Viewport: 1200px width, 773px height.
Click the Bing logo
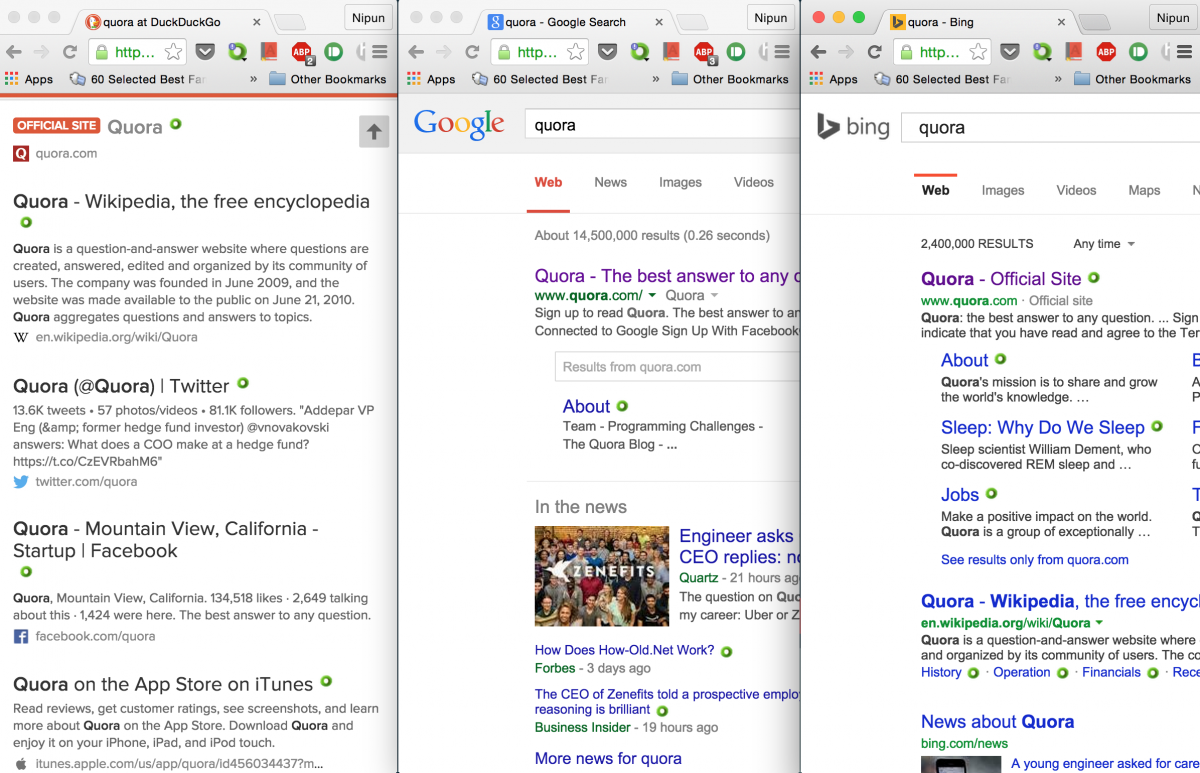[x=853, y=126]
